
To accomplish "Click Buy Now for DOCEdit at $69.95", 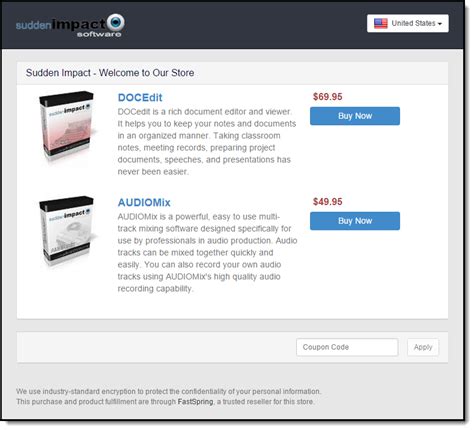I will pos(355,116).
